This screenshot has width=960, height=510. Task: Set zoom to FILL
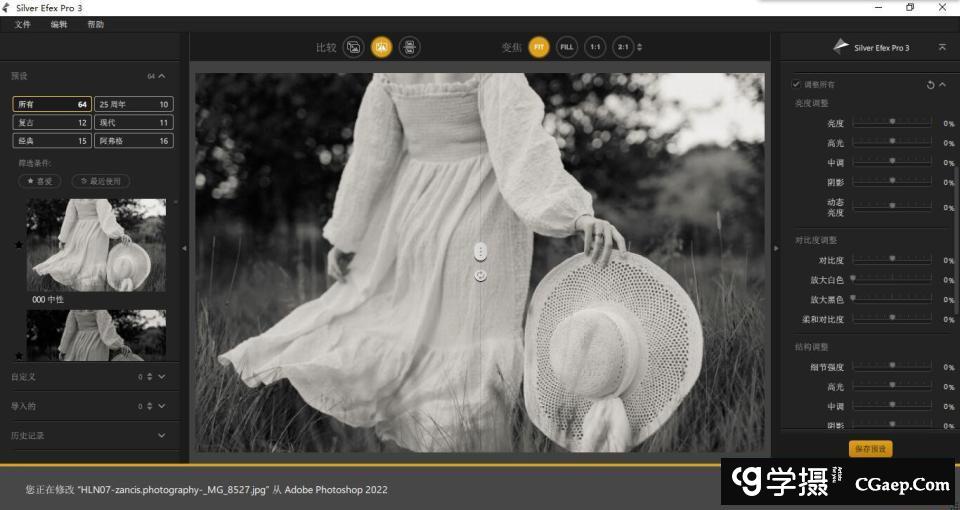point(567,47)
